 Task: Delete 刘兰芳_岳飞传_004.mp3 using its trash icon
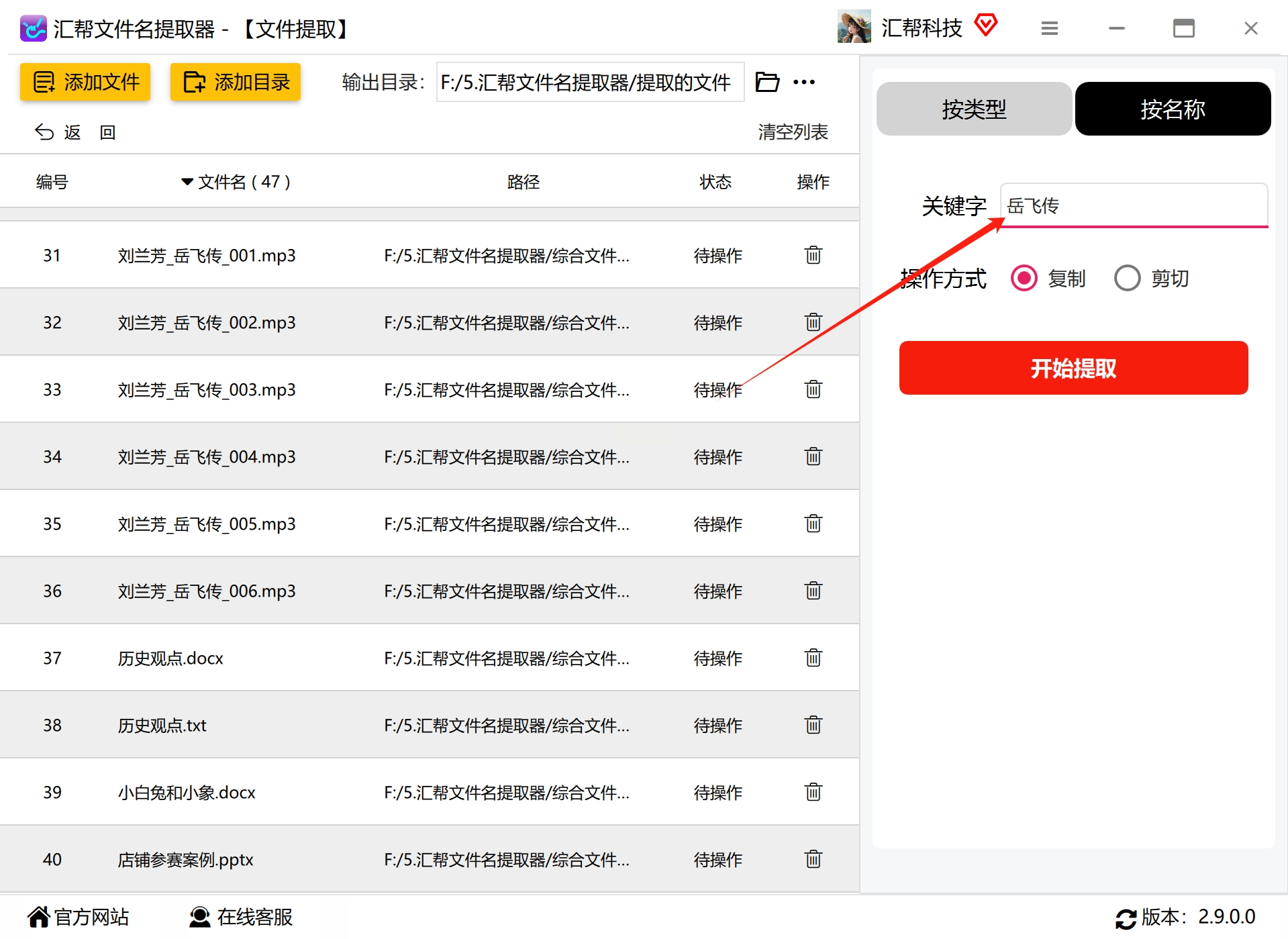[x=813, y=456]
